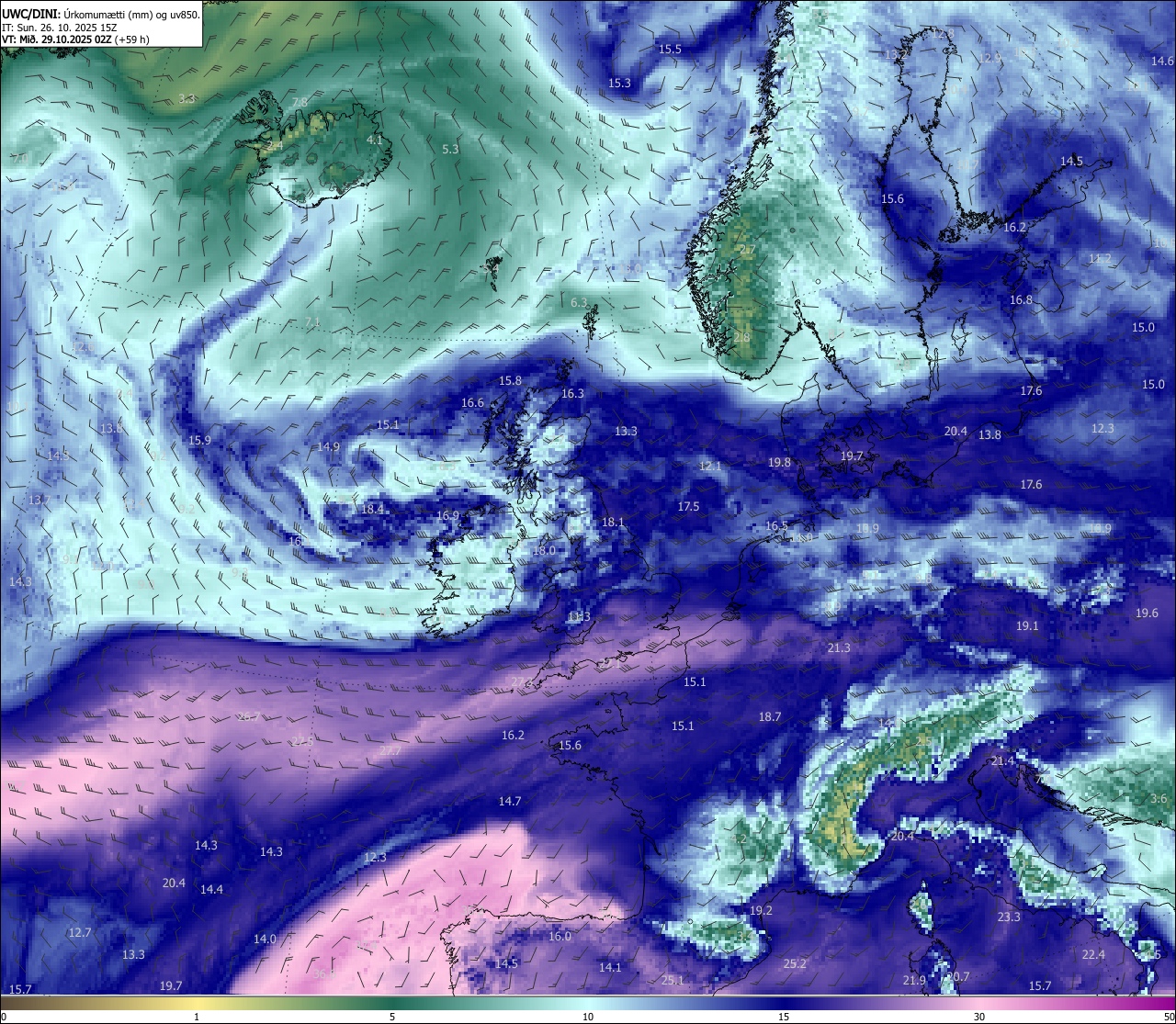
Task: Click the 22.4 value label
Action: click(1093, 954)
